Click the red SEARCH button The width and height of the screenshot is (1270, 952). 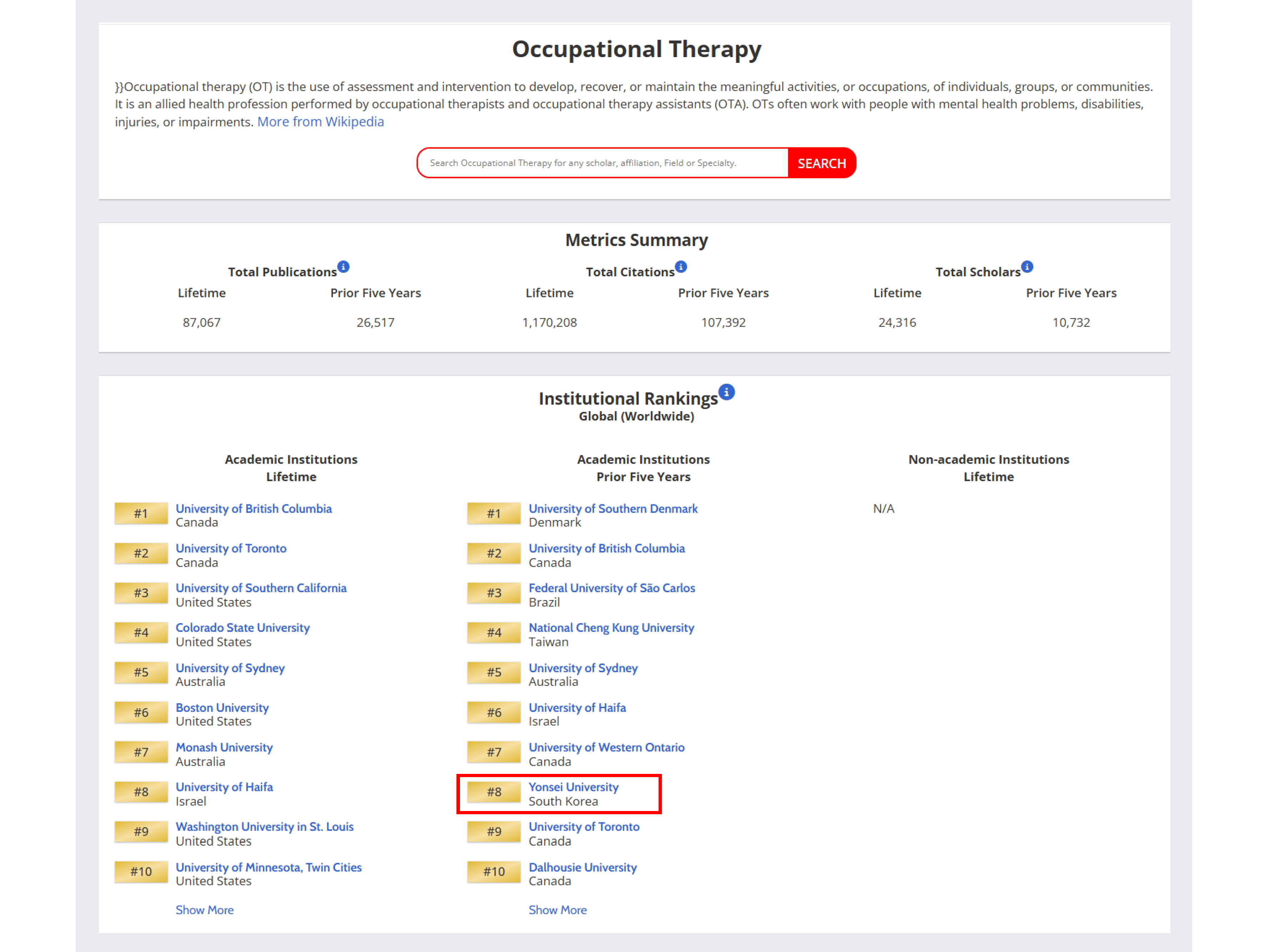(821, 163)
